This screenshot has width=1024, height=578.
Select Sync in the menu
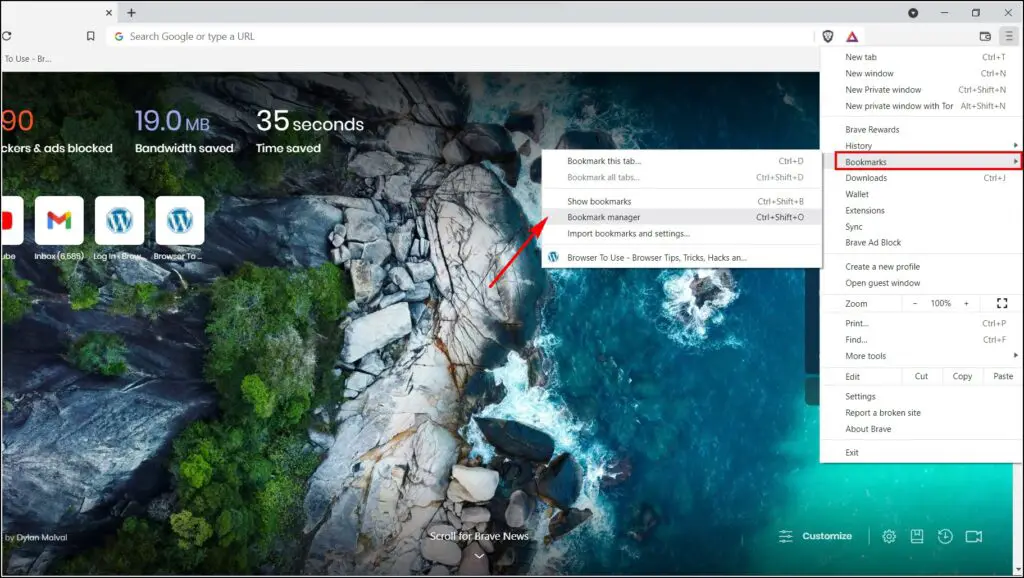point(921,227)
